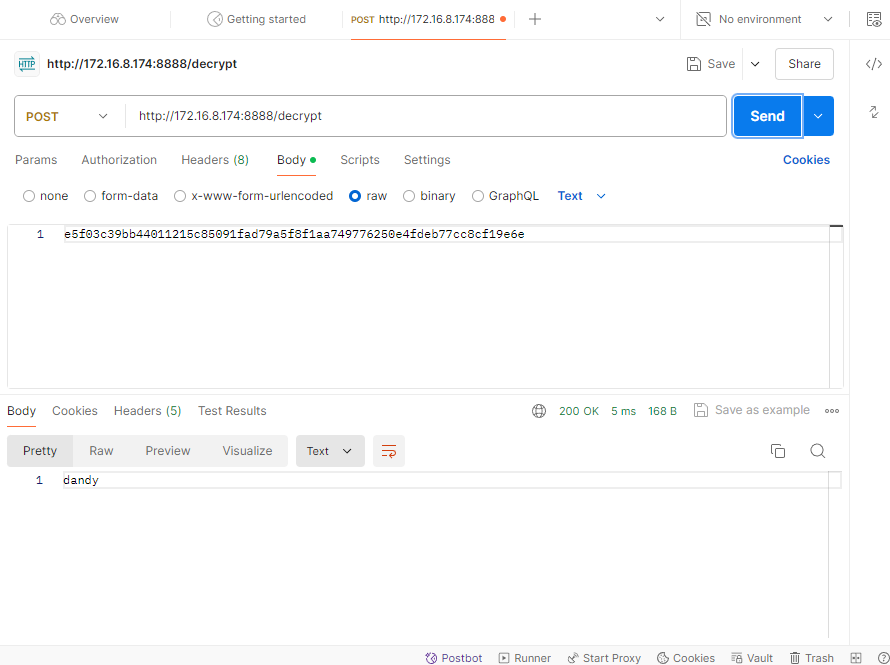Open the collection Runner
890x665 pixels.
(524, 658)
